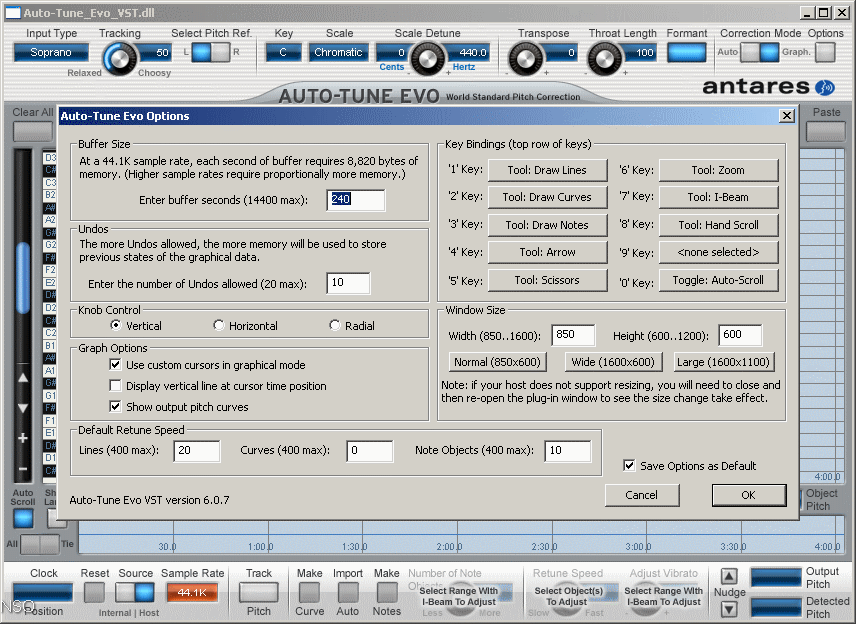
Task: Open the '9' Key none selected dropdown
Action: [x=717, y=253]
